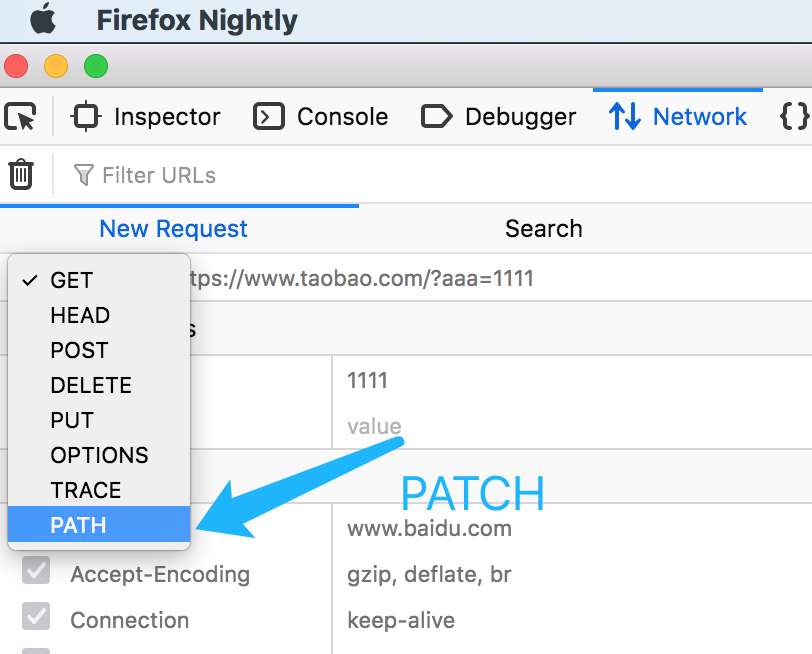Open the Firefox Nightly application menu

click(197, 21)
